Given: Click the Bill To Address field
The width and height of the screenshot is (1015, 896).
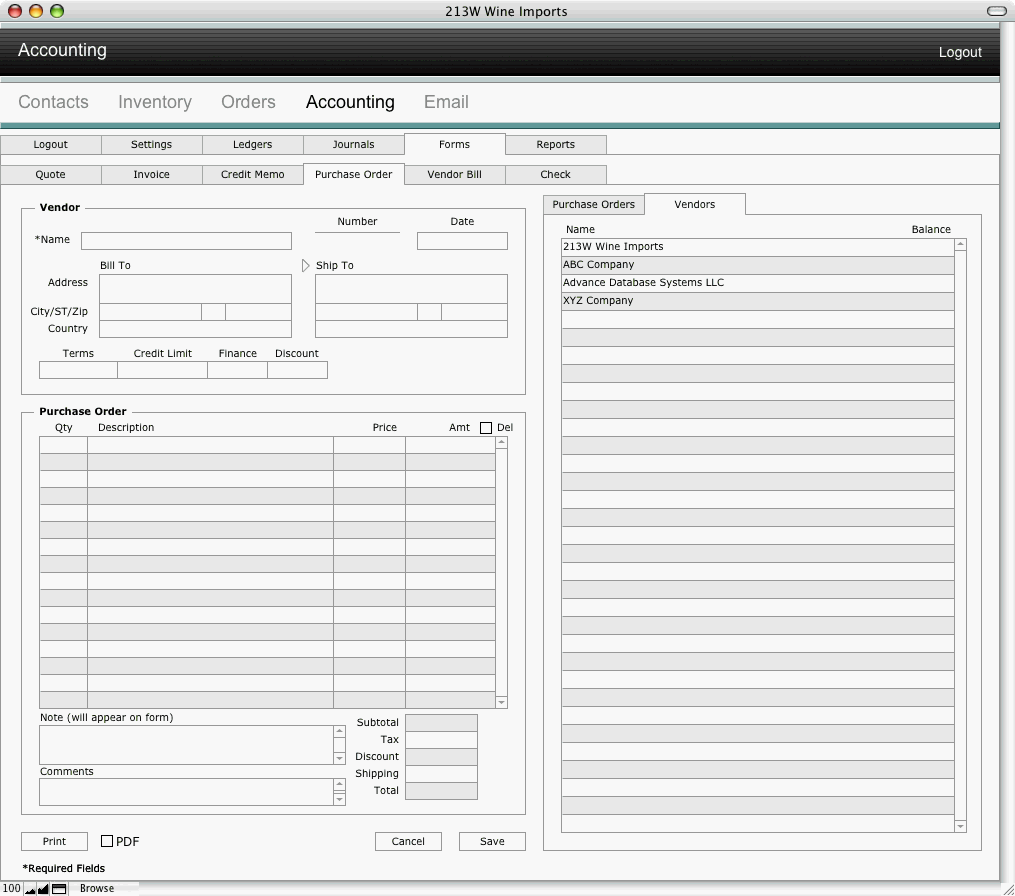Looking at the screenshot, I should [x=195, y=289].
